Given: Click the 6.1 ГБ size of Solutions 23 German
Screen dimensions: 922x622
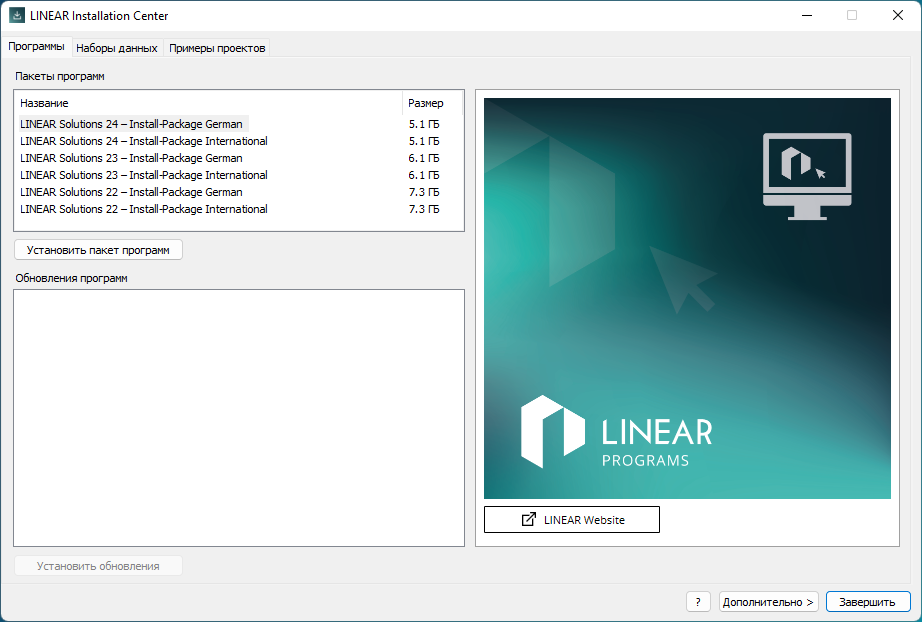Looking at the screenshot, I should tap(424, 158).
